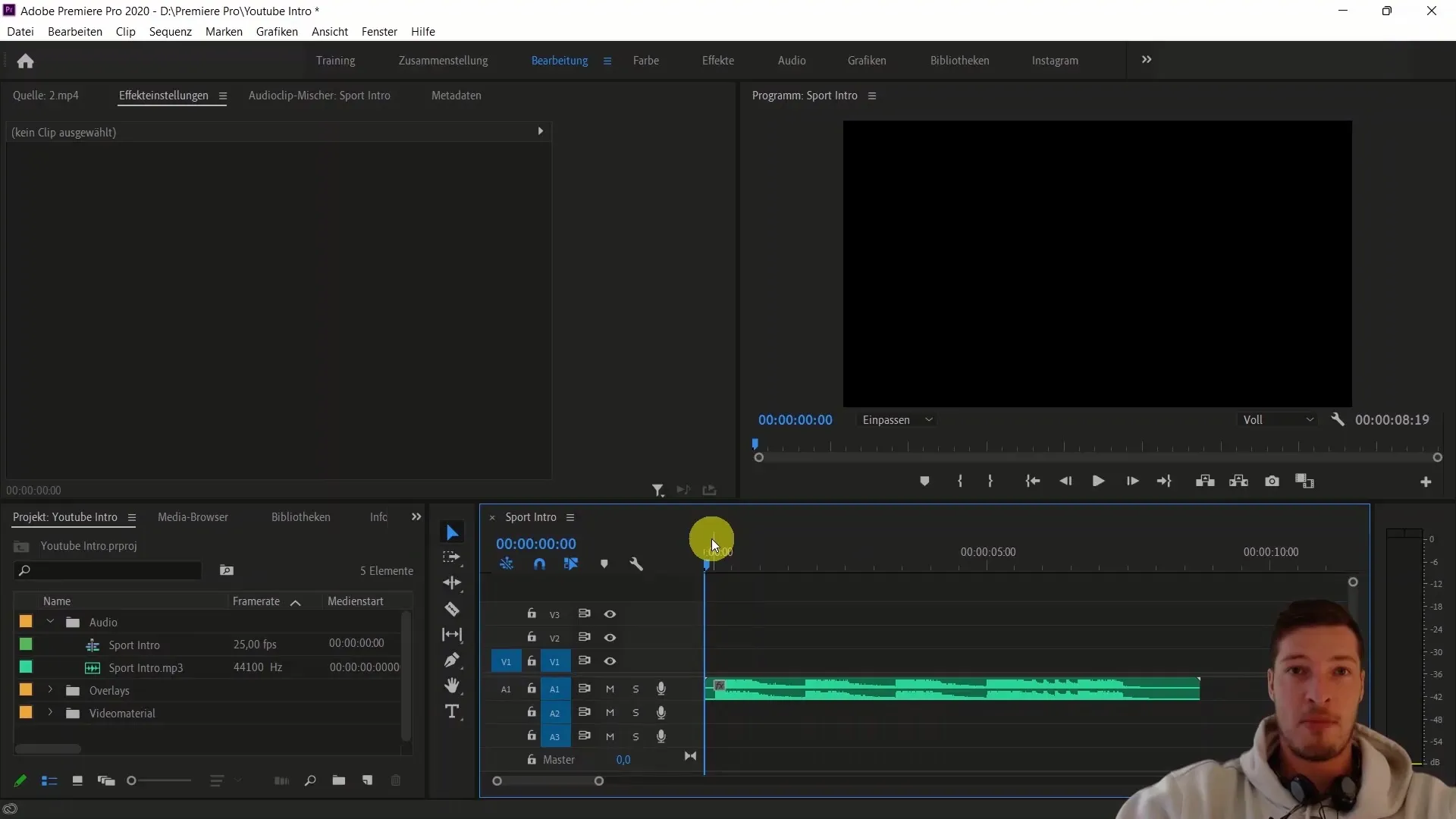Image resolution: width=1456 pixels, height=819 pixels.
Task: Collapse the Audio bin
Action: click(50, 622)
